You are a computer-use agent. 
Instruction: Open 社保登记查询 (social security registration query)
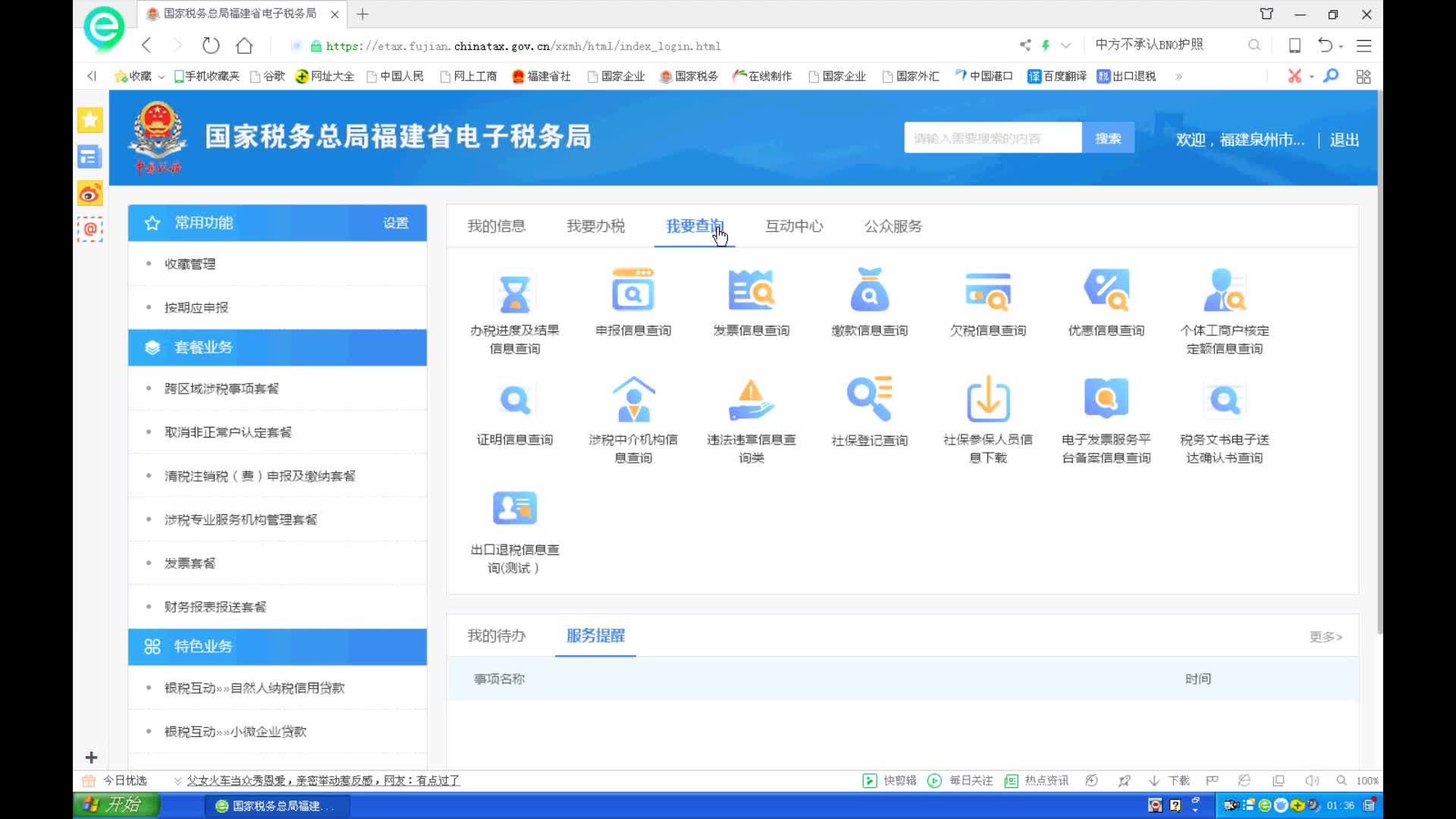(869, 409)
